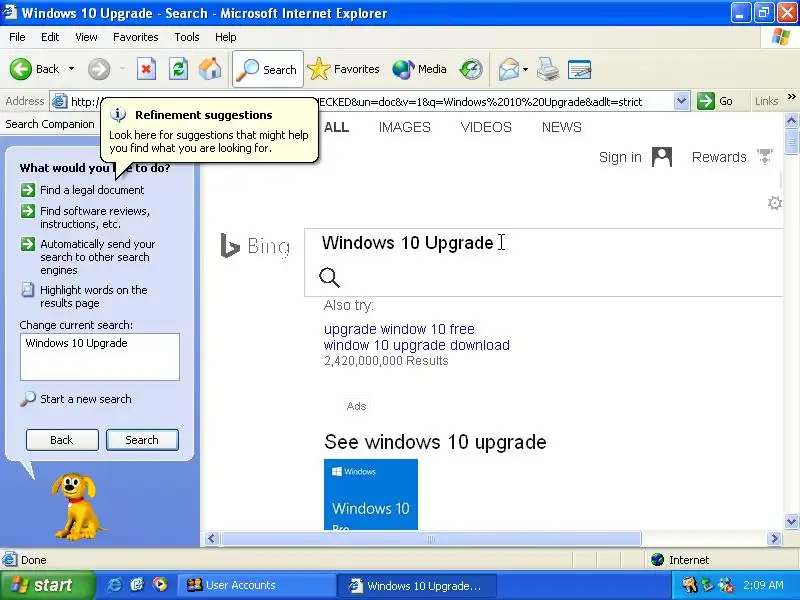This screenshot has height=600, width=800.
Task: Switch to User Accounts taskbar window
Action: pos(256,585)
